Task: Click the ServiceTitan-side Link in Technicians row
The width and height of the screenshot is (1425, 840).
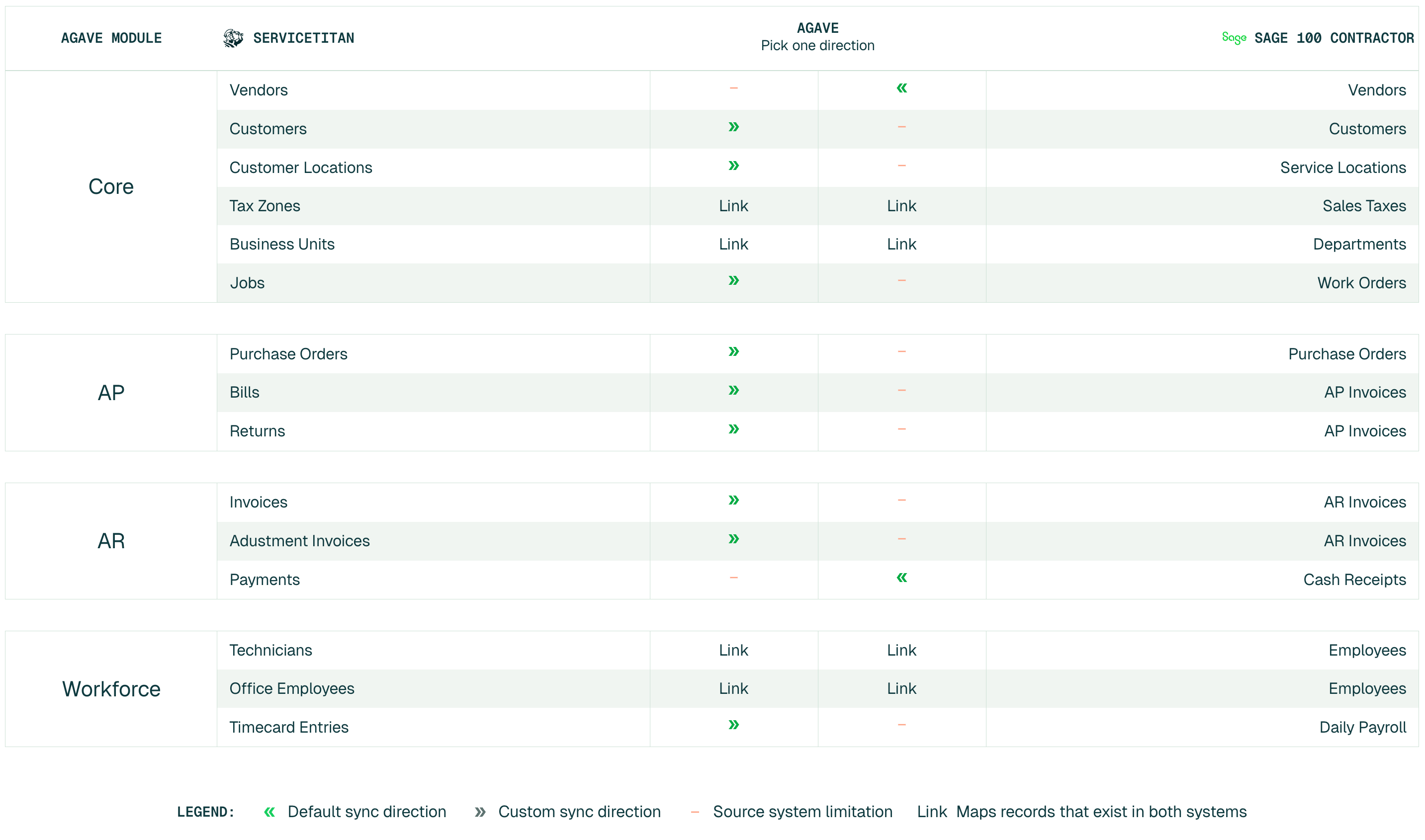Action: click(733, 650)
